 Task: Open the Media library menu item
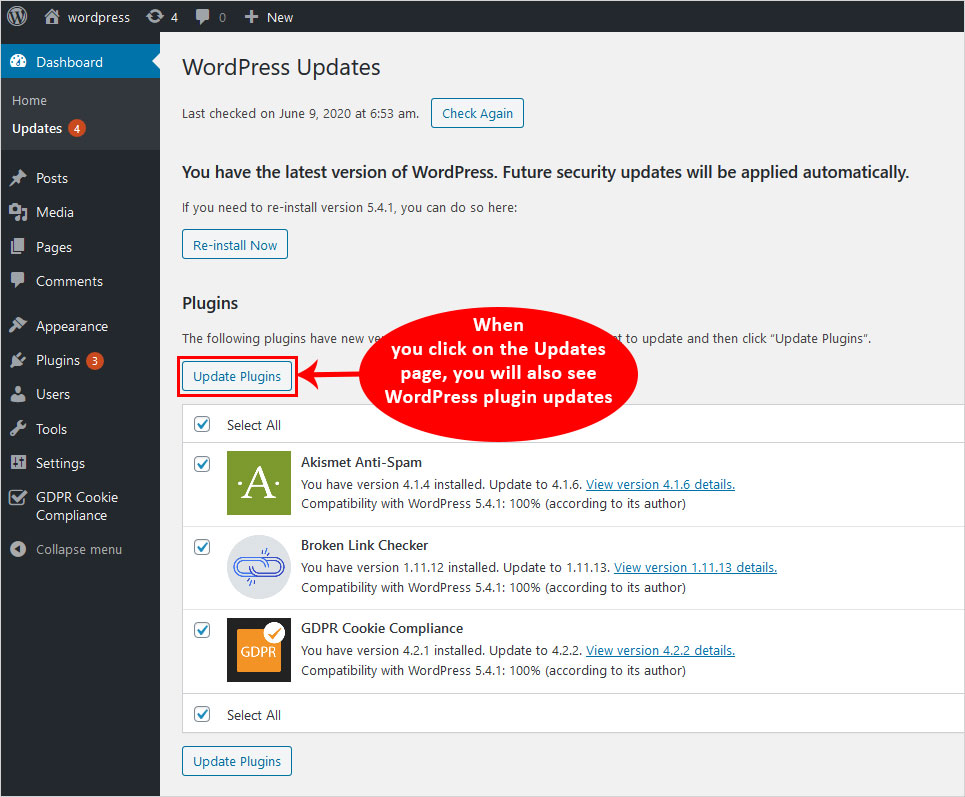pyautogui.click(x=54, y=212)
